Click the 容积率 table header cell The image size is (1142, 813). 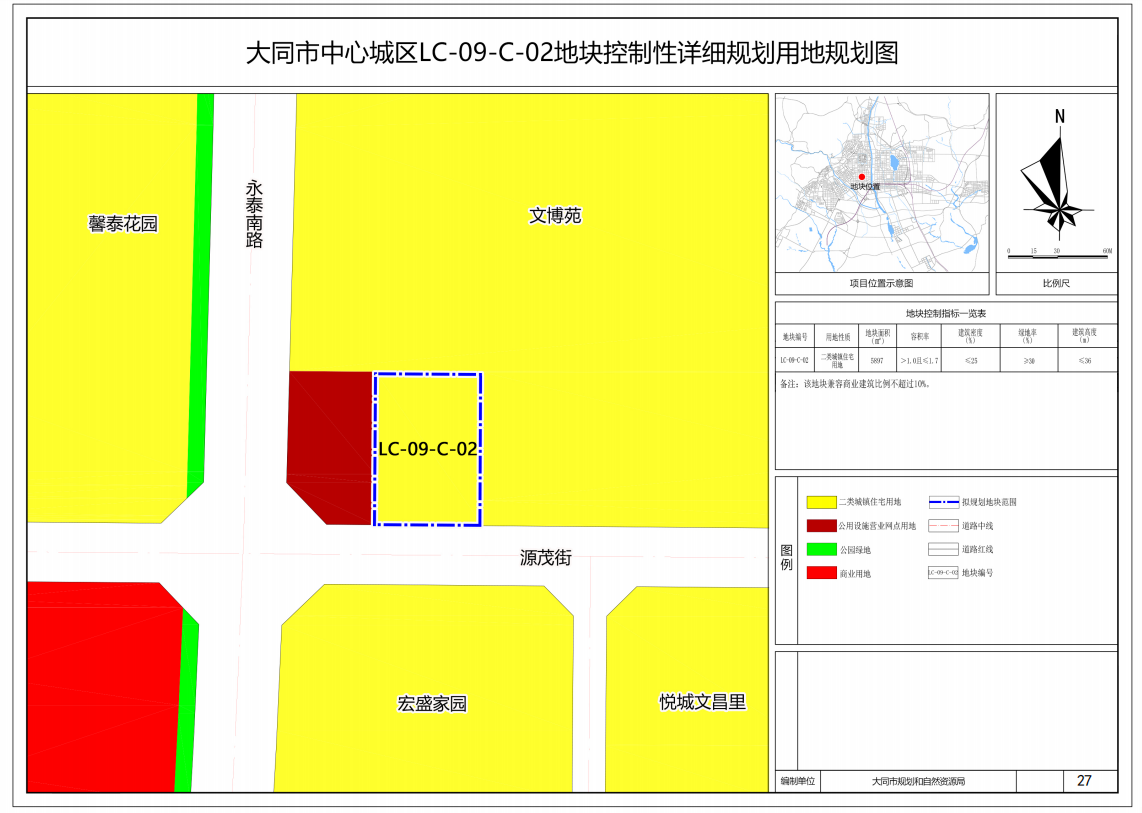point(919,337)
